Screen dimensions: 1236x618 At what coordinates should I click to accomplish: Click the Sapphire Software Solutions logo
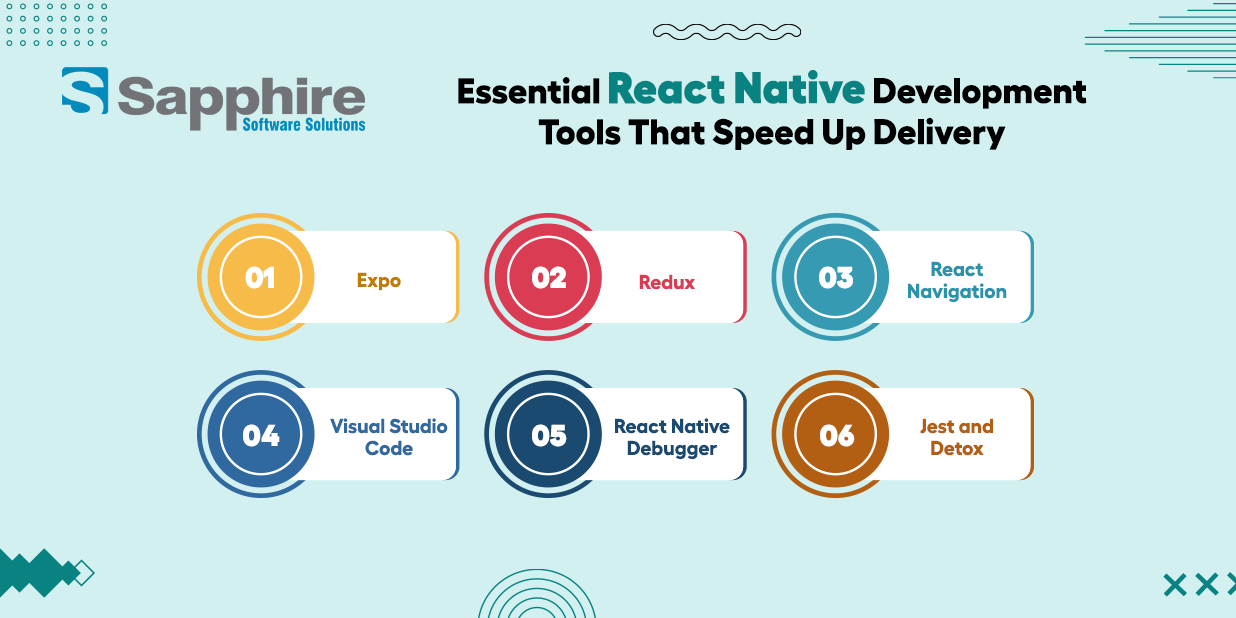click(213, 100)
